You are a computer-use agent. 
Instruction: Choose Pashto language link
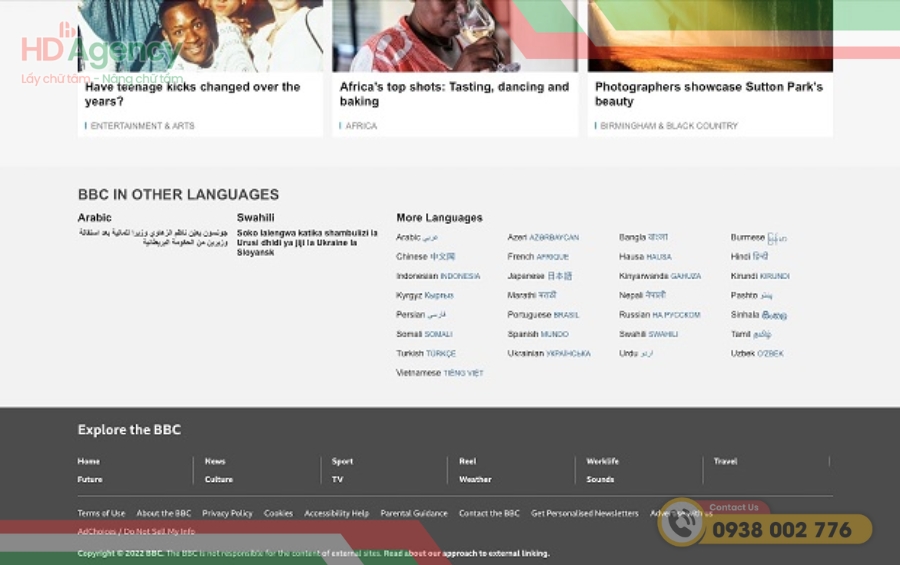coord(751,296)
